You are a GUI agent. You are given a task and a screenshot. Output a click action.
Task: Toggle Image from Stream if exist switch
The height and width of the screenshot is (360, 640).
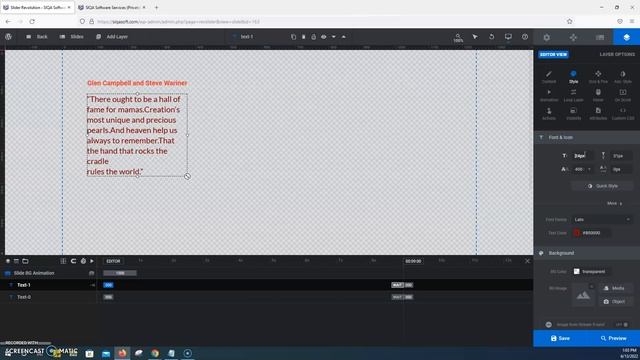(622, 324)
